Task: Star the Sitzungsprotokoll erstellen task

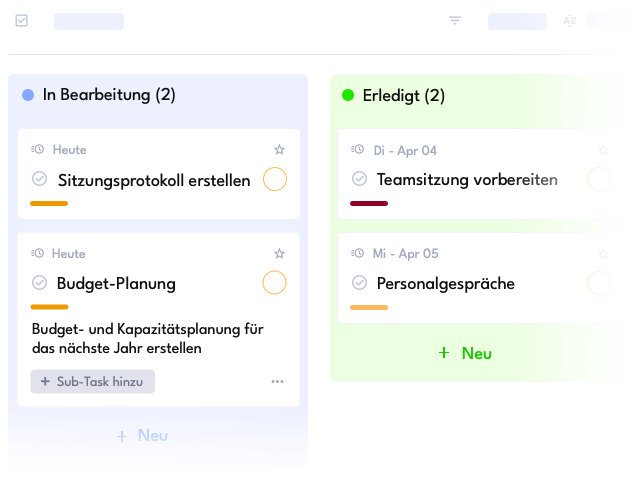Action: tap(279, 150)
